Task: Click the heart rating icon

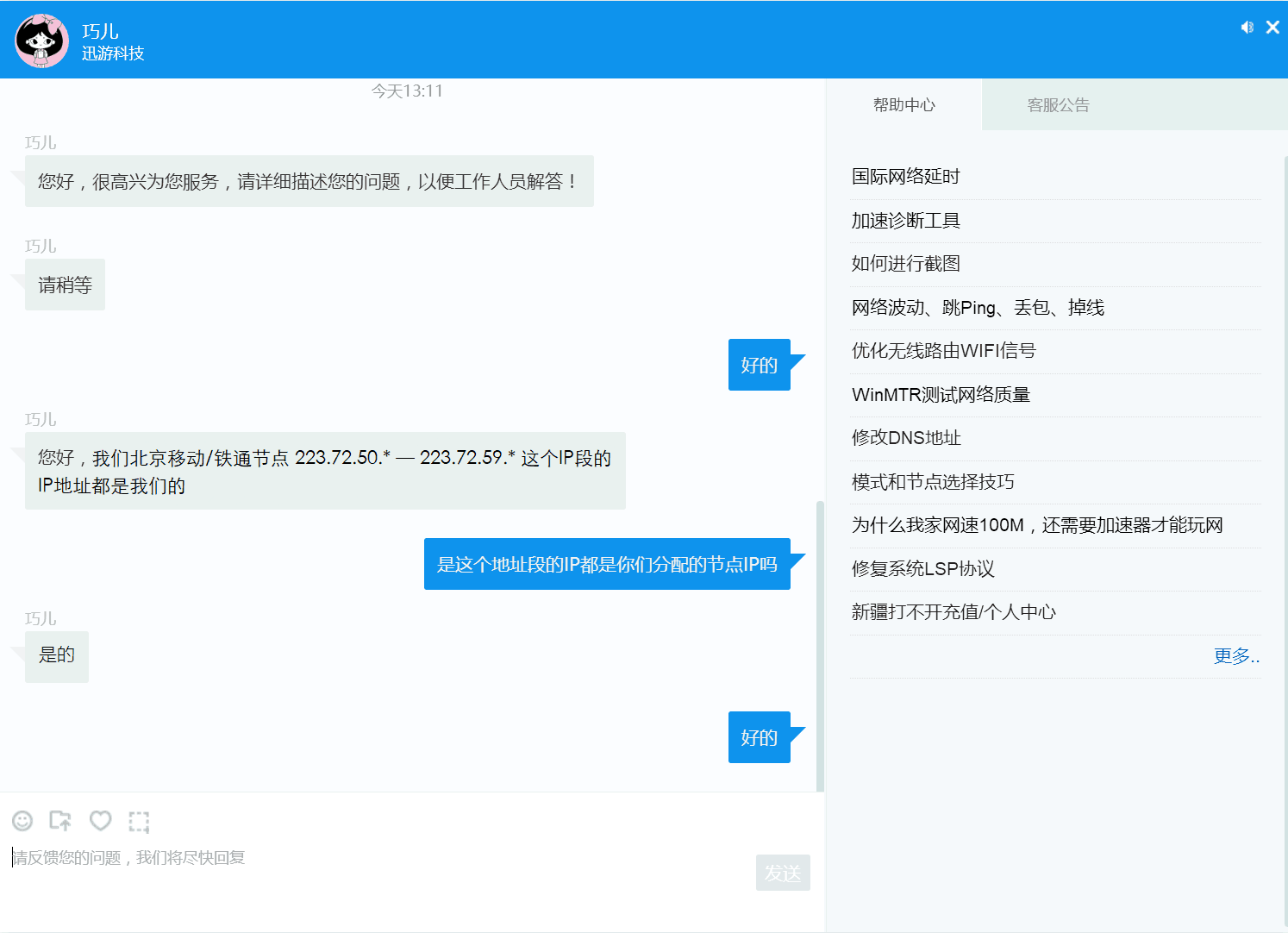Action: pos(100,821)
